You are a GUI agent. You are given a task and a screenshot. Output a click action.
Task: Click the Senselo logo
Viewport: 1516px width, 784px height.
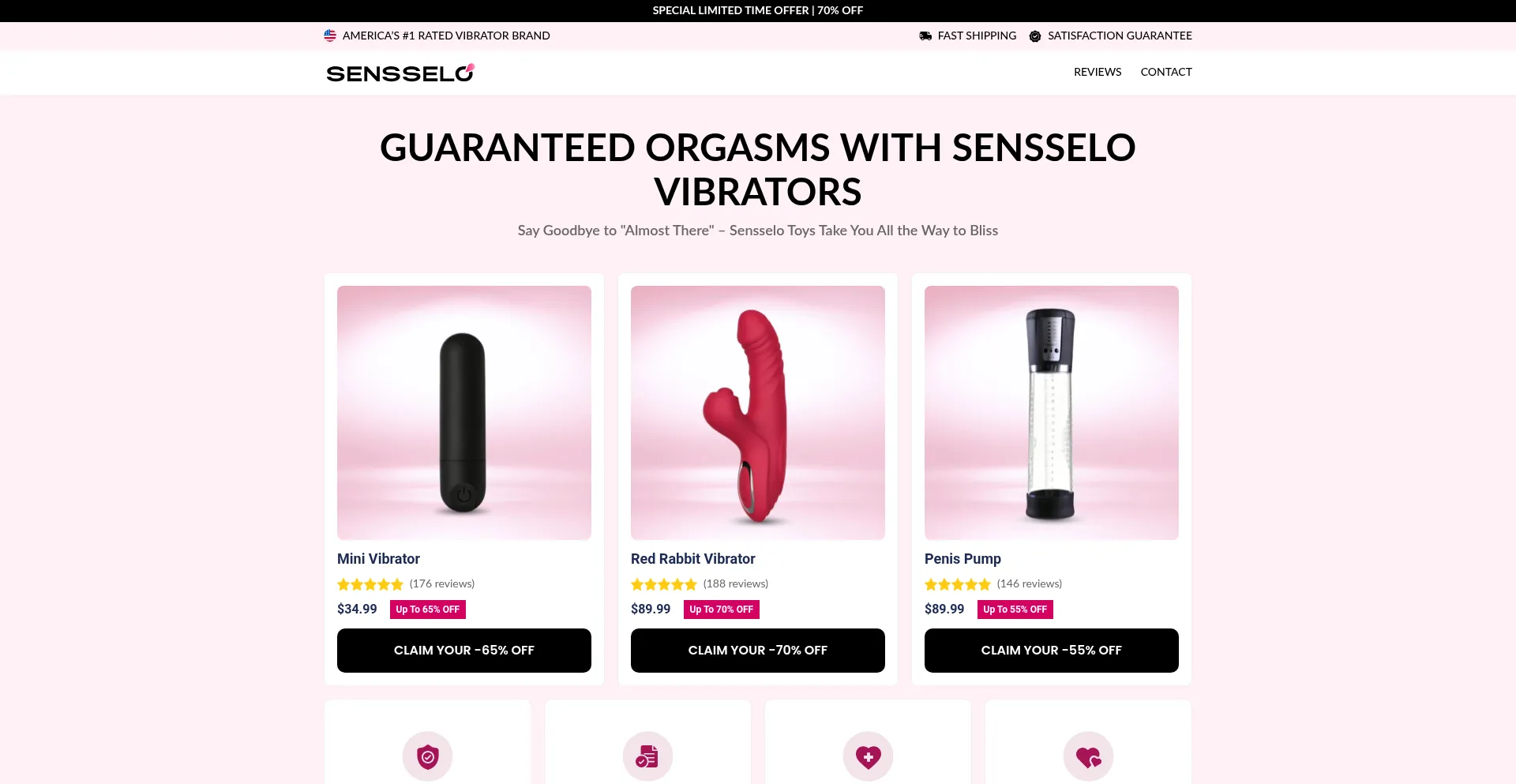[x=400, y=73]
